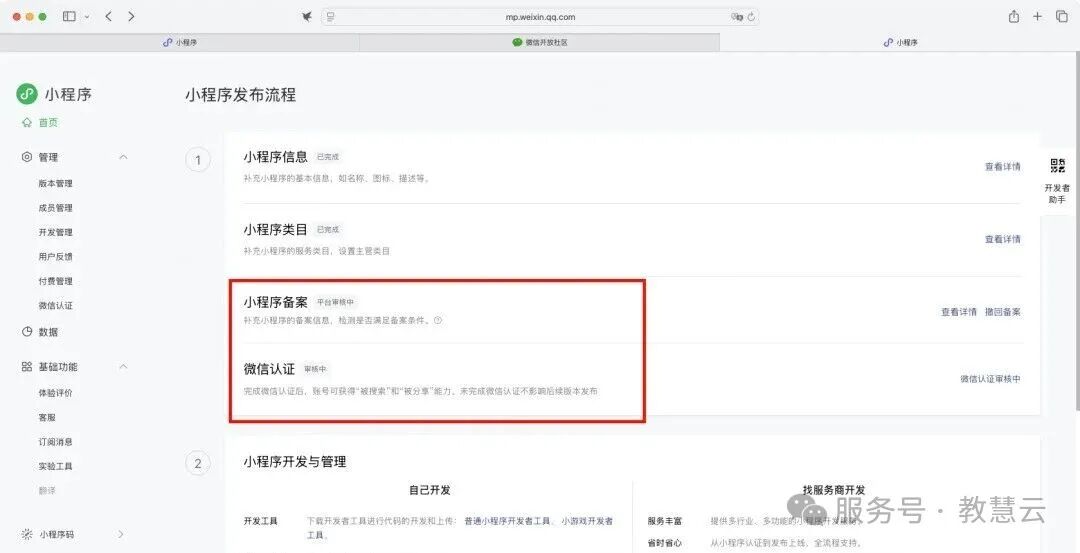Click the 小程序码 sun-shaped icon
The width and height of the screenshot is (1080, 553).
(27, 534)
